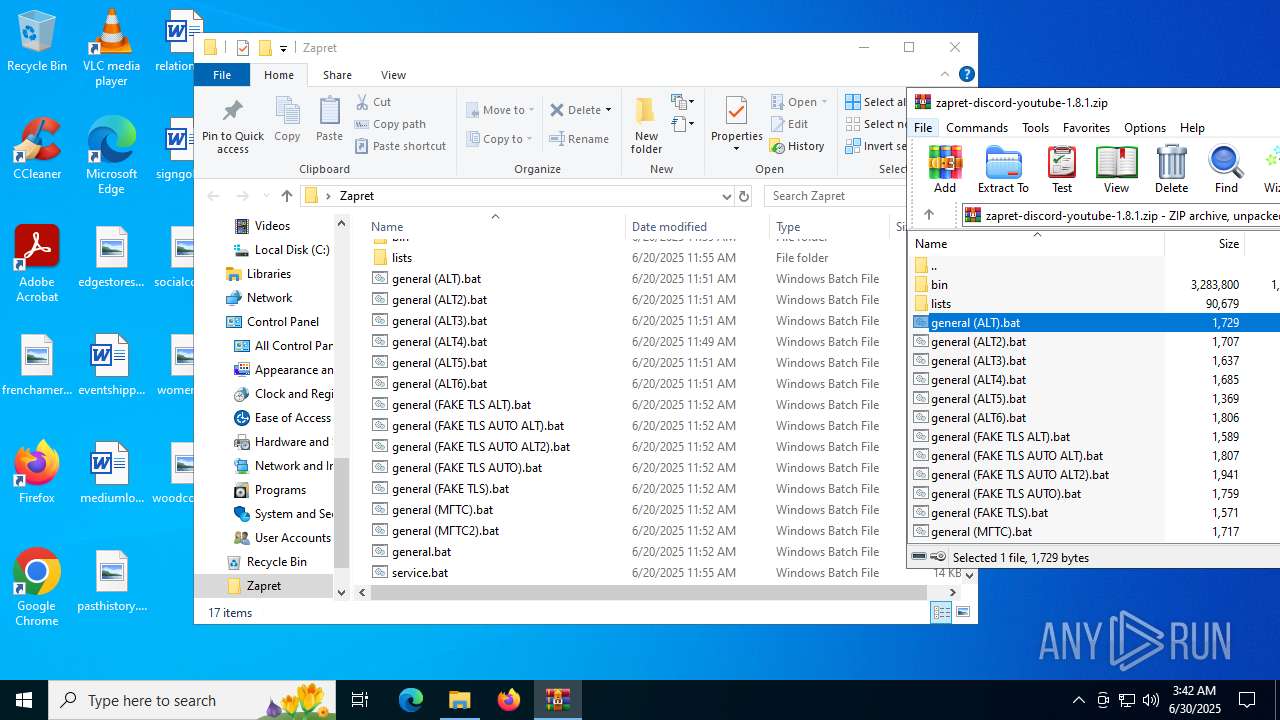Image resolution: width=1280 pixels, height=720 pixels.
Task: Collapse the Explorer ribbon
Action: pos(944,75)
